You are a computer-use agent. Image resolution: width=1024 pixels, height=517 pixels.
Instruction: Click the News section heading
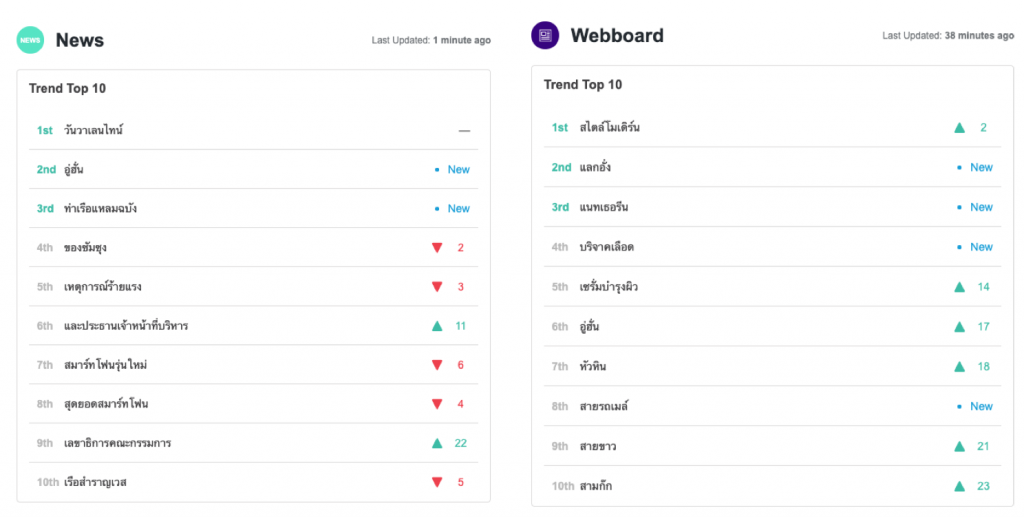(x=80, y=40)
